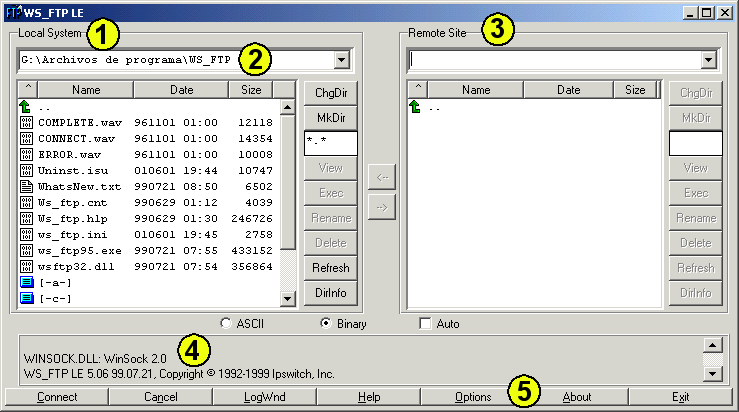Sort remote files by Name column
739x412 pixels.
click(x=476, y=90)
